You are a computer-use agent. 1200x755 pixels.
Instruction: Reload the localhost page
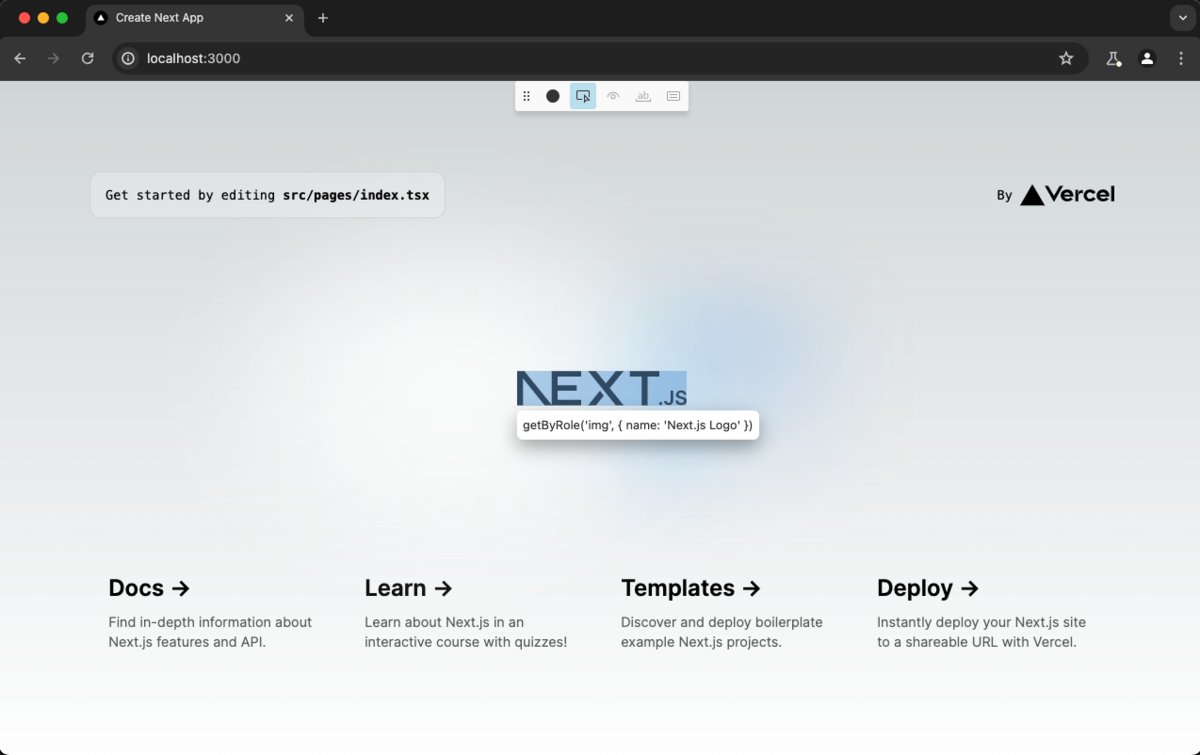click(x=88, y=58)
